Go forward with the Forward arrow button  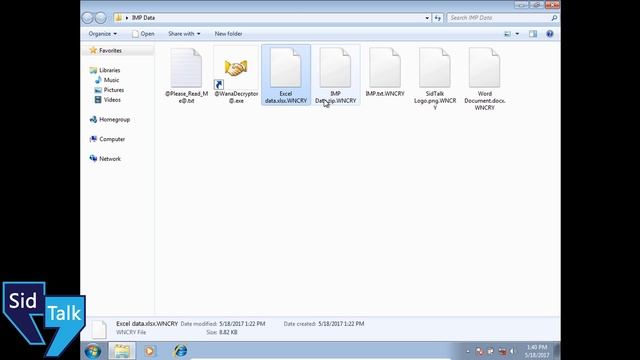pos(100,18)
